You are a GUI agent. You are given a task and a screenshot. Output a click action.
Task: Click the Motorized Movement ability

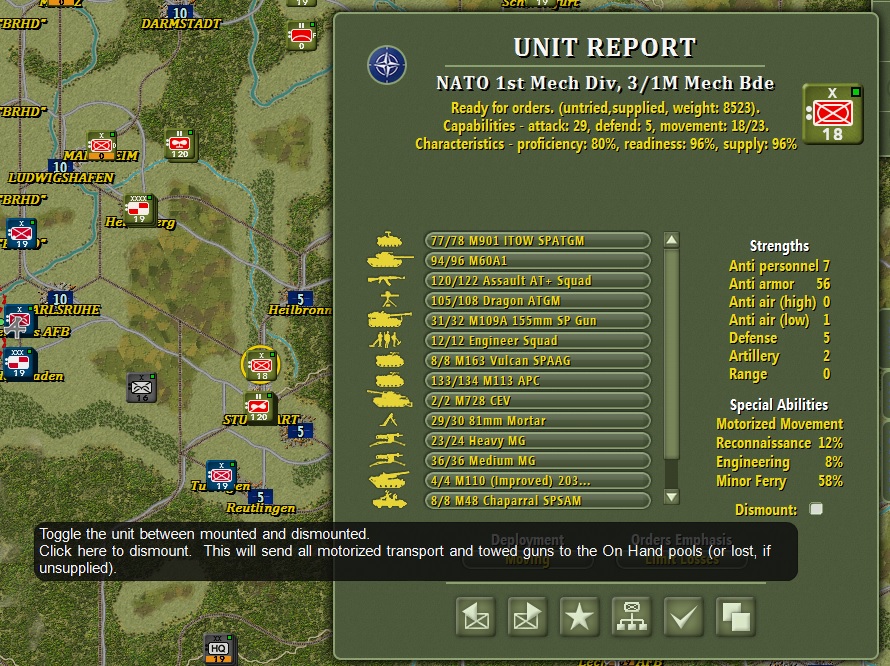point(779,424)
